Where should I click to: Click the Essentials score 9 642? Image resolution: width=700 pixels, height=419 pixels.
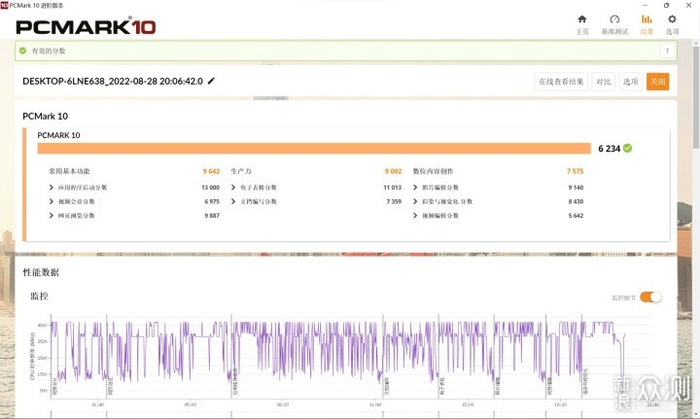211,171
